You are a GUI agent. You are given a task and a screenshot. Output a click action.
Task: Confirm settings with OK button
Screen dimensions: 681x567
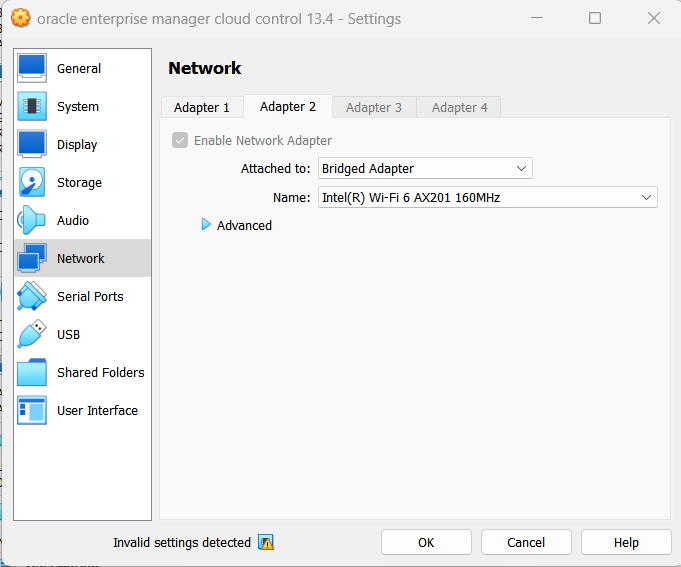point(426,542)
